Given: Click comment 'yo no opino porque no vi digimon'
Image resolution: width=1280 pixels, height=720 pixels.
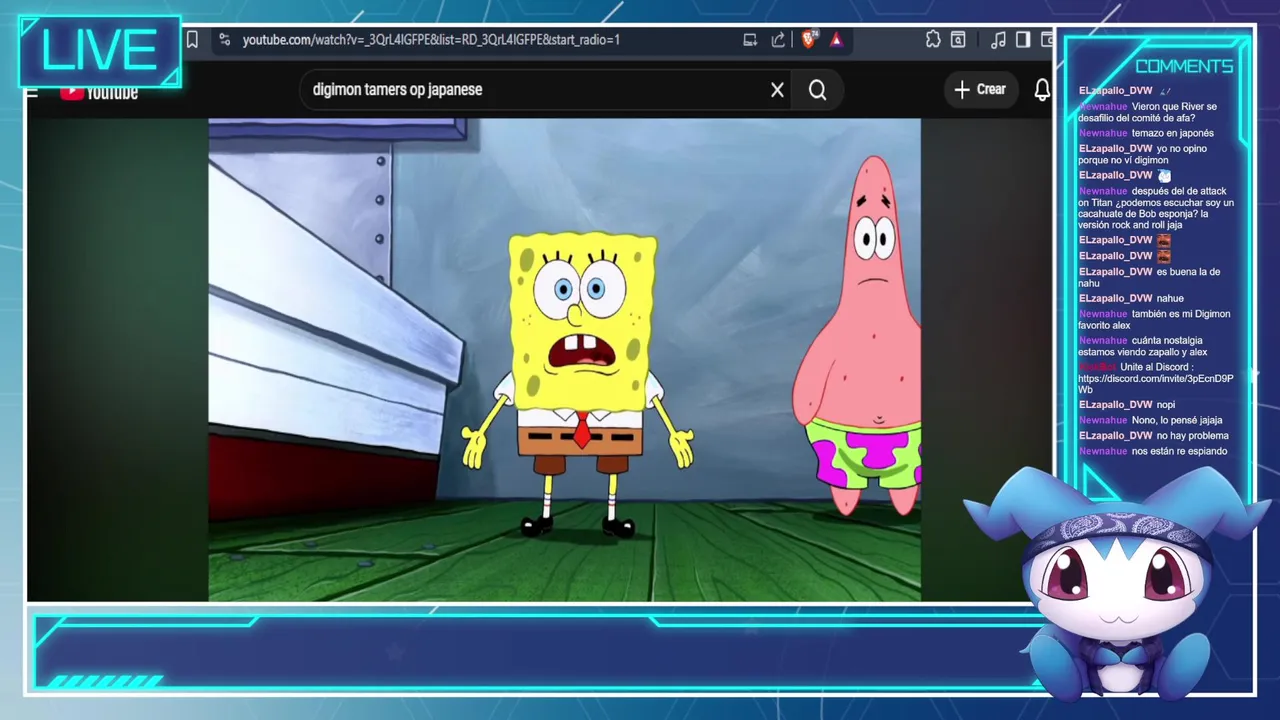Looking at the screenshot, I should [1142, 154].
